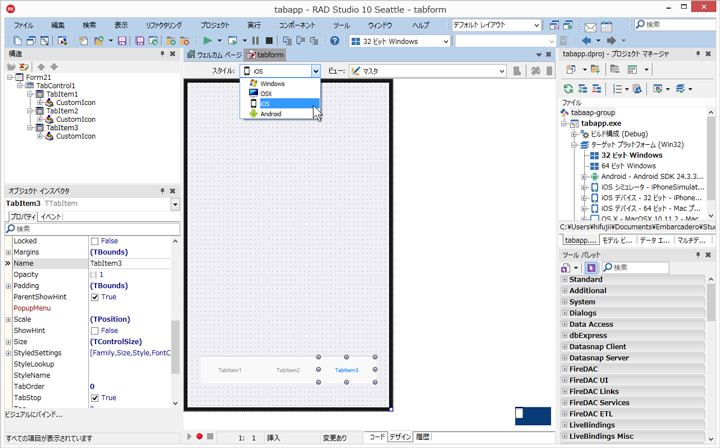The width and height of the screenshot is (720, 448).
Task: Expand the Standard palette category
Action: (565, 280)
